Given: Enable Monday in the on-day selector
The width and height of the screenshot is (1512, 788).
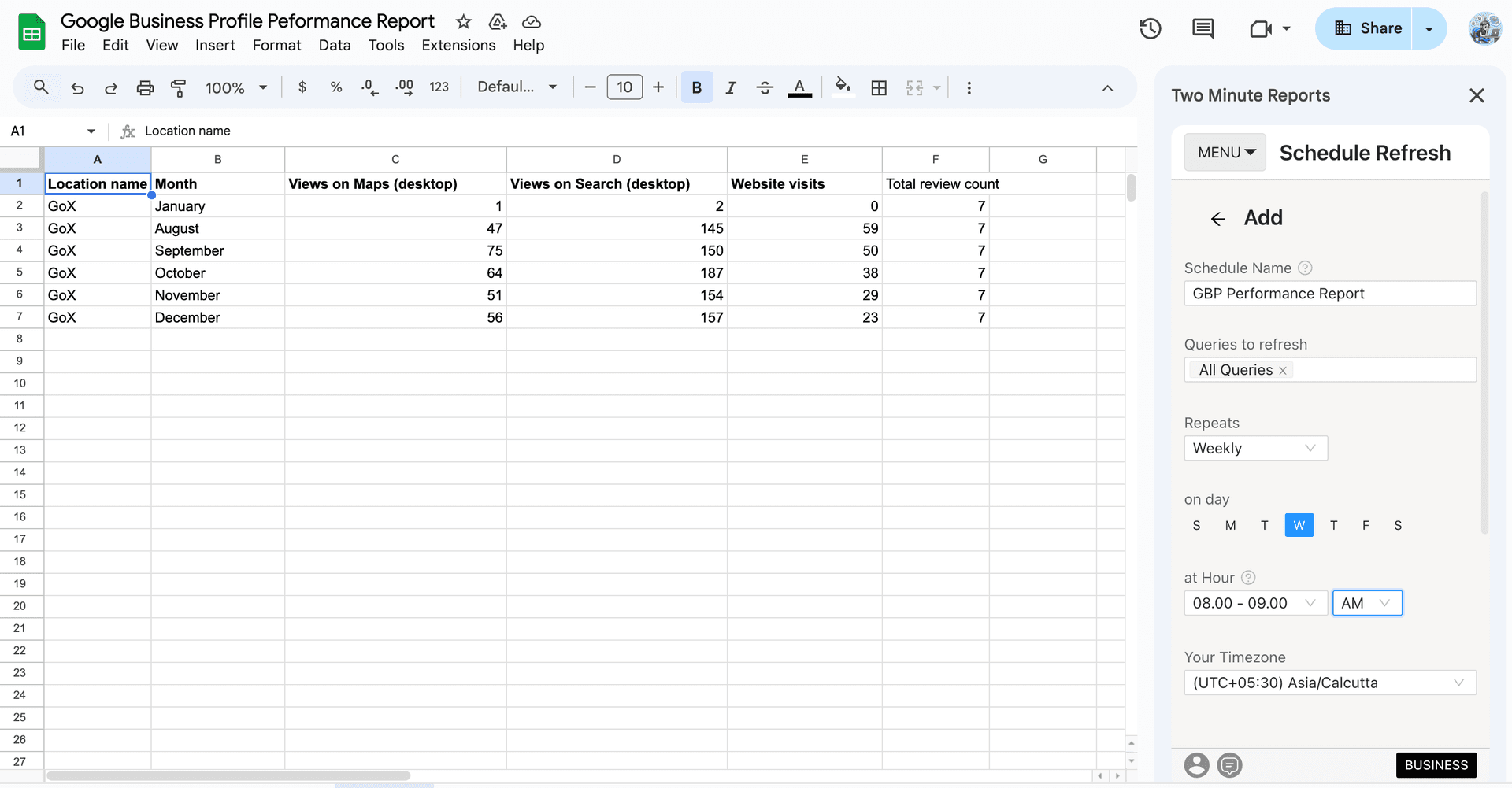Looking at the screenshot, I should [1231, 525].
